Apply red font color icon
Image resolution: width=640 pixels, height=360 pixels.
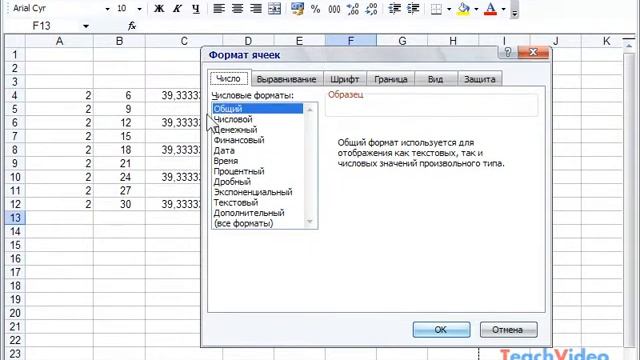point(490,9)
